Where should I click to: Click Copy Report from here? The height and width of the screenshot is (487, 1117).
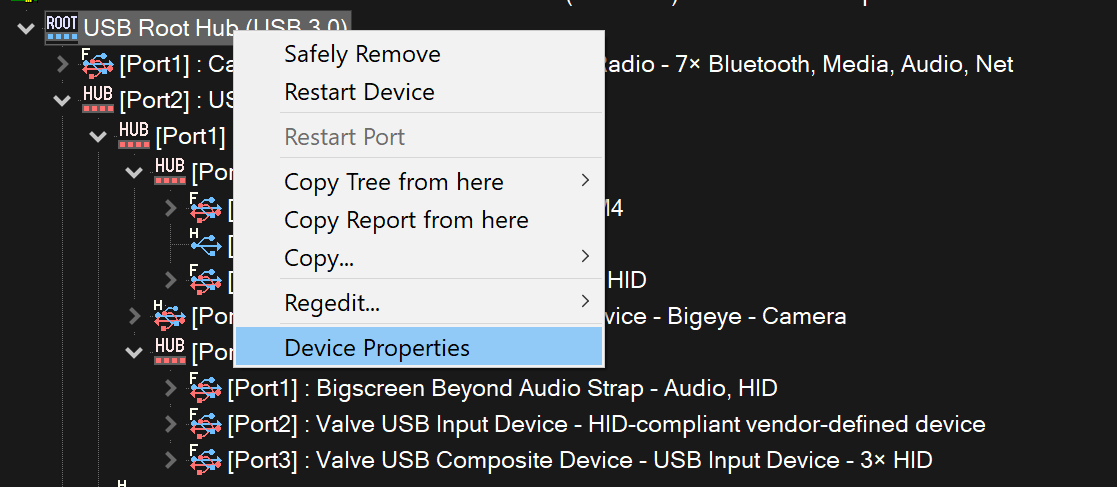coord(406,220)
